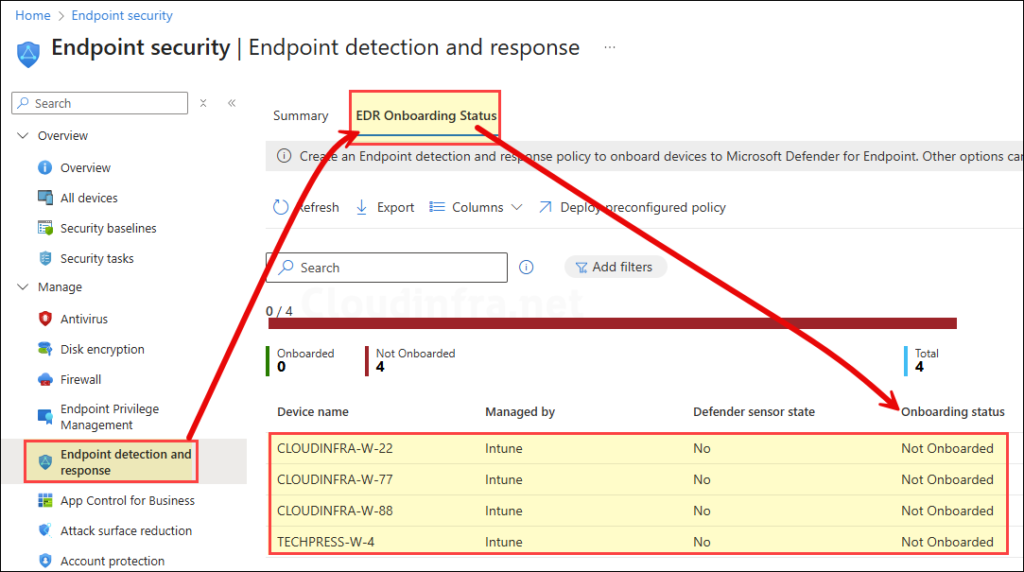Click the Add filters funnel icon
Screen dimensions: 1024x572
click(x=581, y=267)
